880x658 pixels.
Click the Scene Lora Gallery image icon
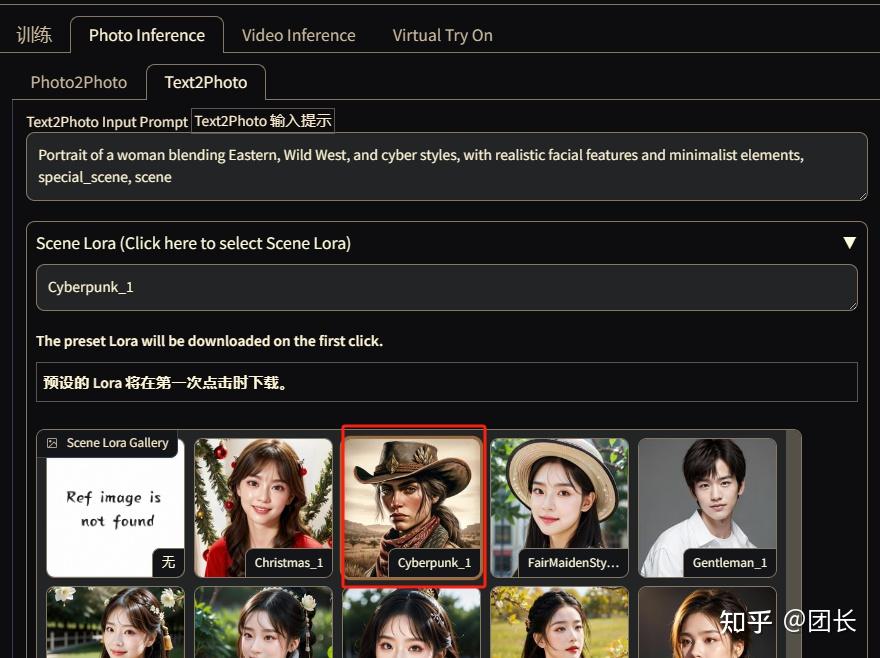pos(52,443)
